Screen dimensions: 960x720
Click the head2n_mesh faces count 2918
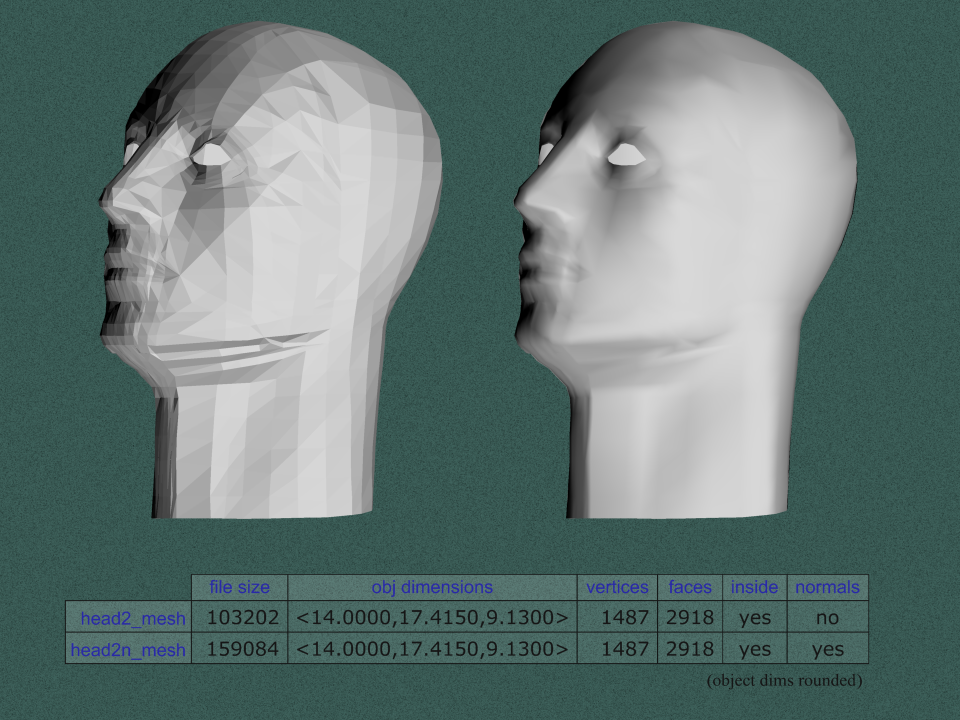[x=690, y=649]
